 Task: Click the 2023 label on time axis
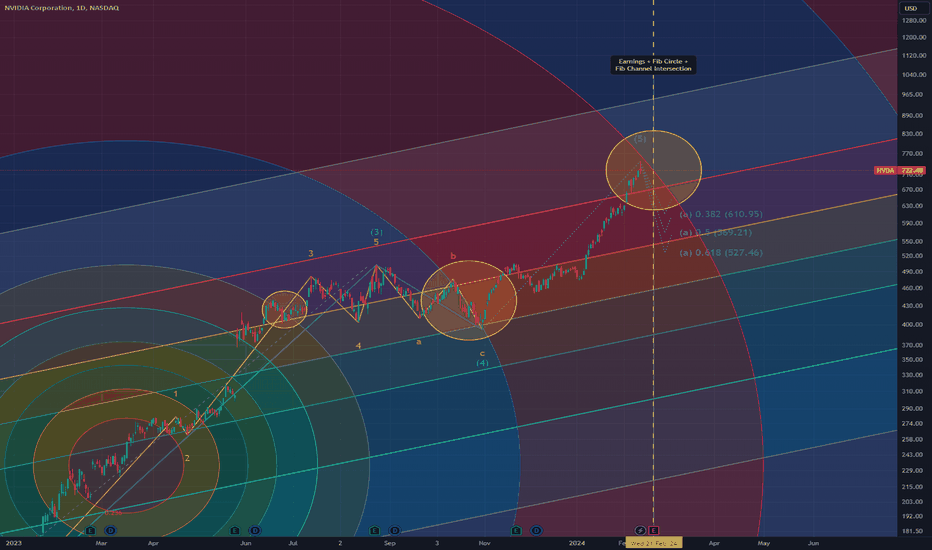pos(13,543)
